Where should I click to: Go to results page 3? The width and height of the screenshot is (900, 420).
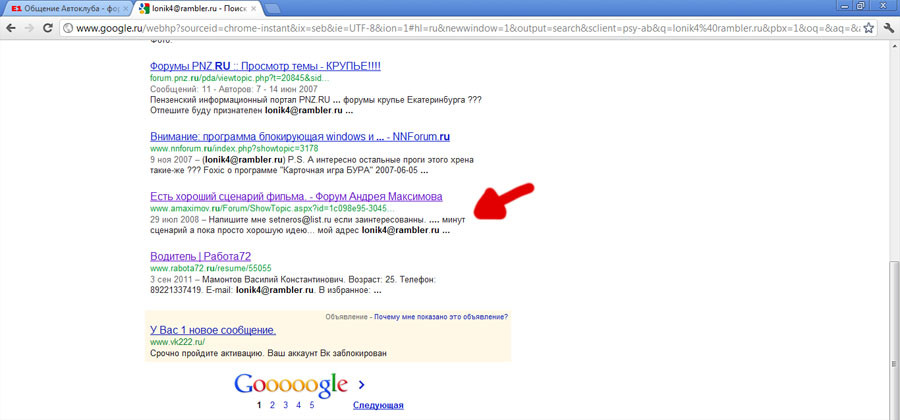point(285,405)
